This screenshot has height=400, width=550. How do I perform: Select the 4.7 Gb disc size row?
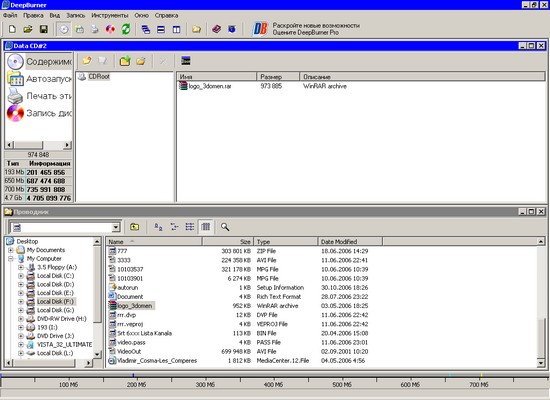point(38,198)
